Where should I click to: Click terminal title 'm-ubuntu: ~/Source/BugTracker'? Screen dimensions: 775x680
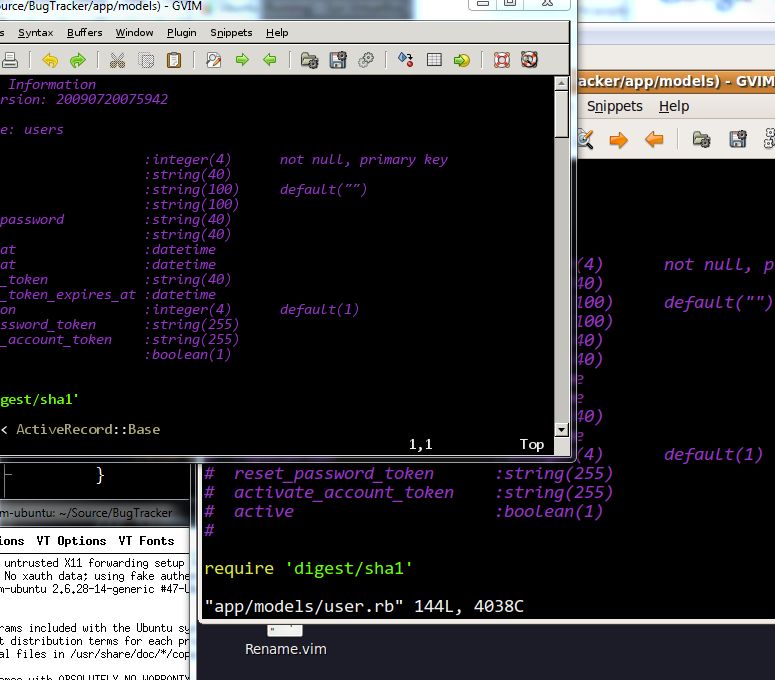86,513
